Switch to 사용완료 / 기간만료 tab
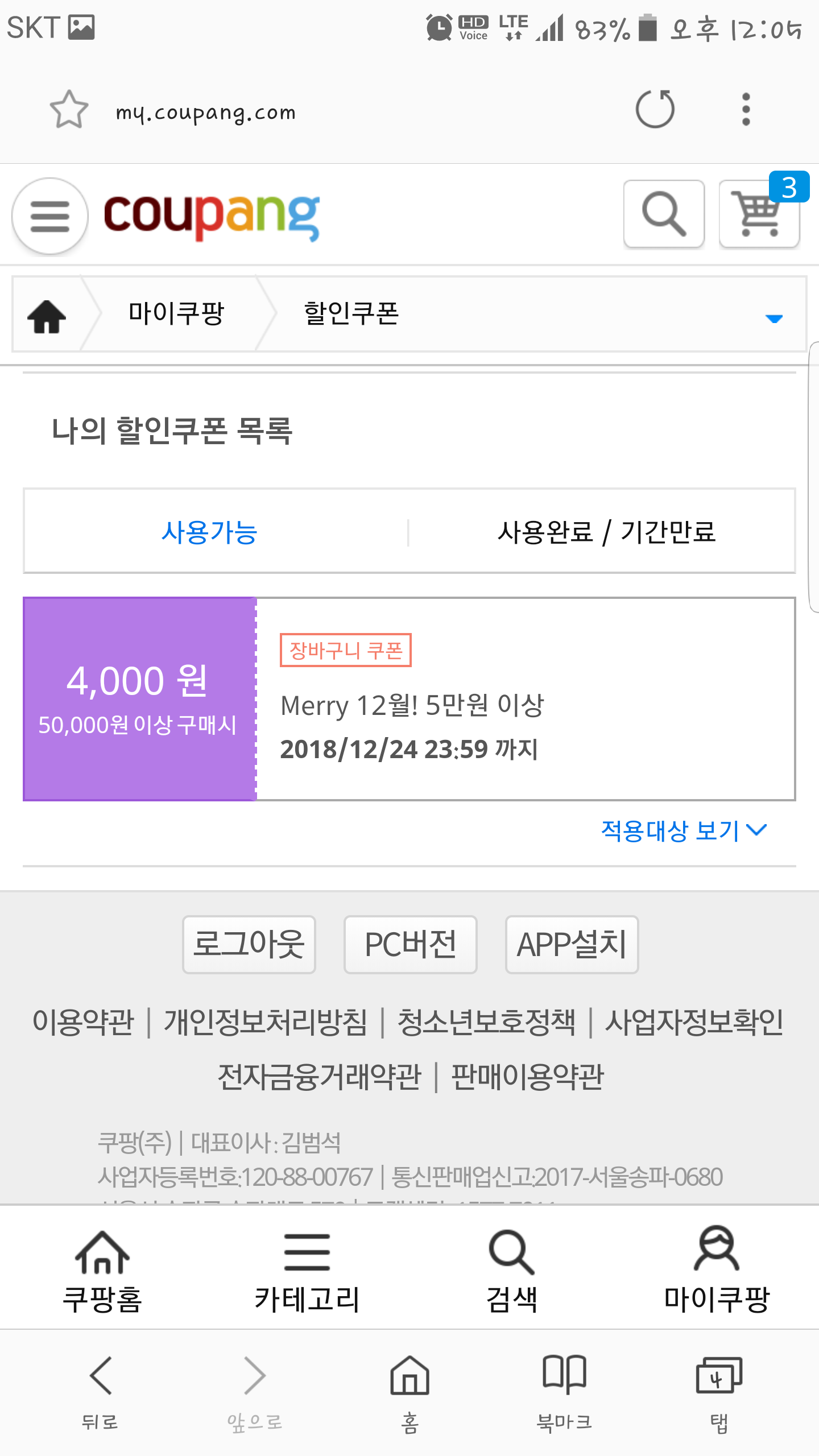The width and height of the screenshot is (819, 1456). (606, 532)
